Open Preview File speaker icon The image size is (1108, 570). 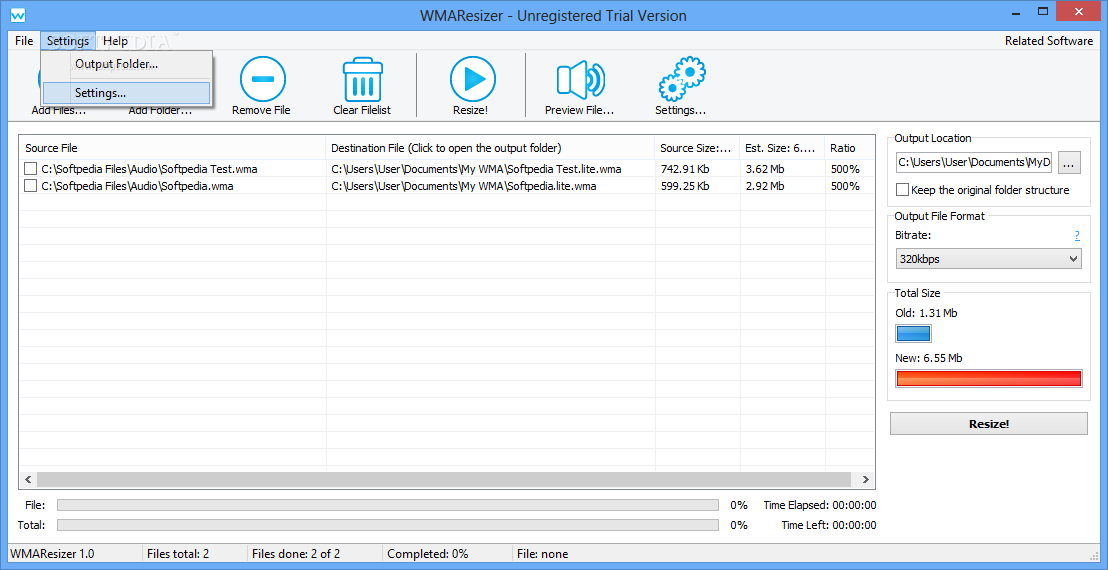(x=581, y=78)
